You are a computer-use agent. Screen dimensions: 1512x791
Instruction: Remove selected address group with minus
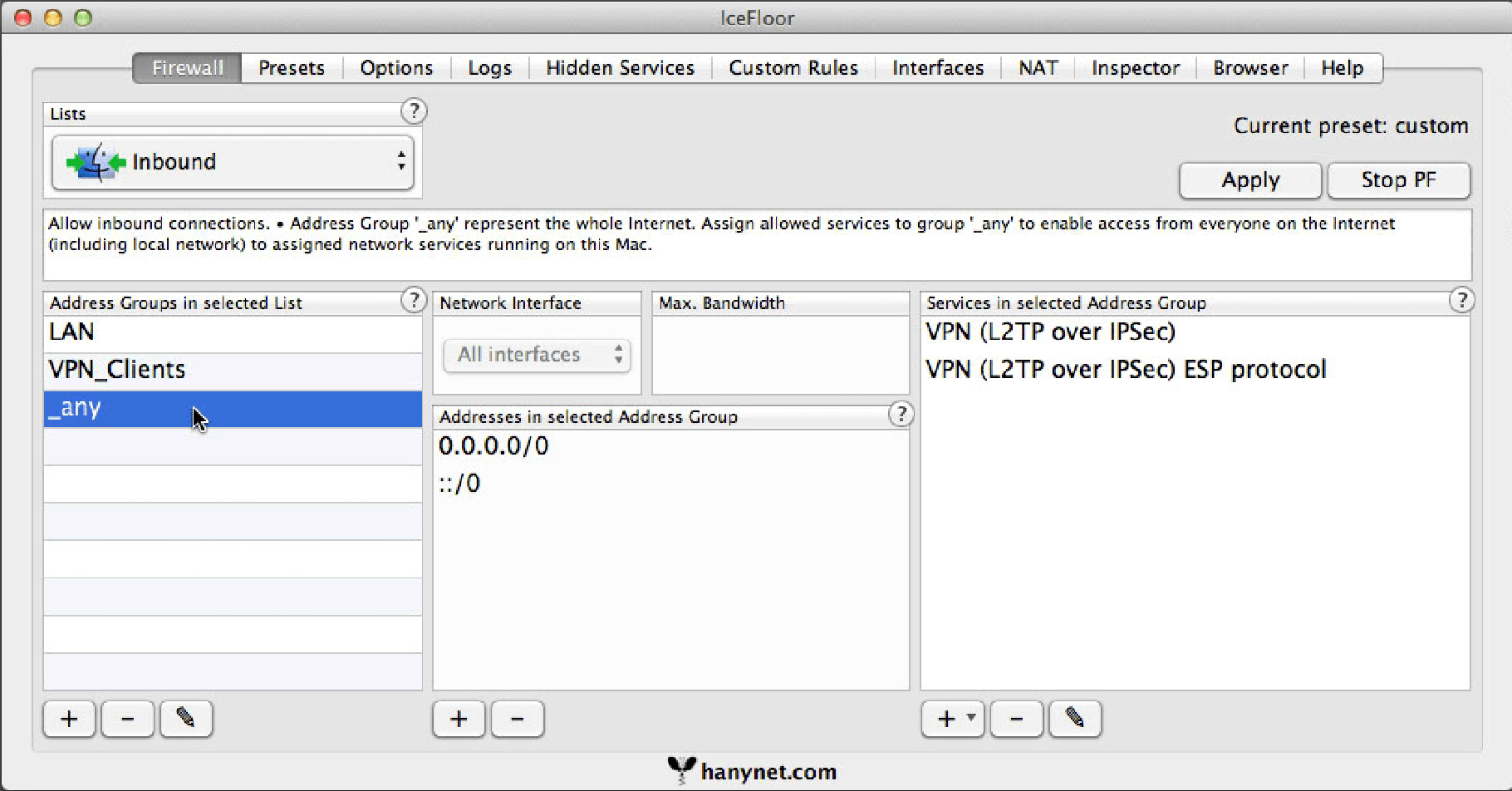127,719
